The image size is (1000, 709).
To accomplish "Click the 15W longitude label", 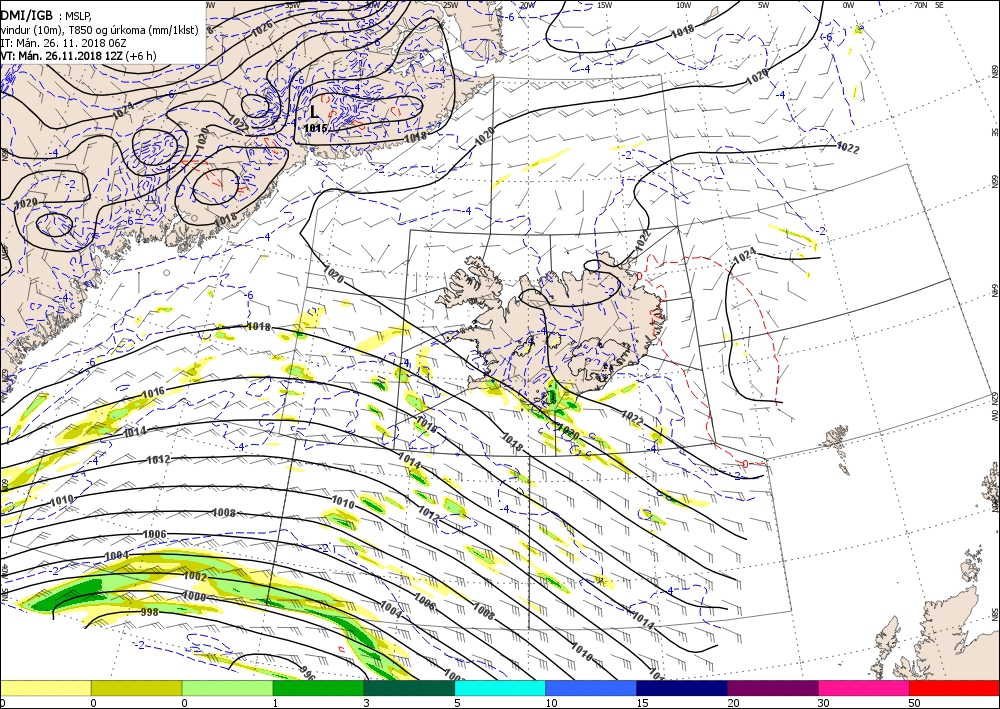I will (x=605, y=6).
